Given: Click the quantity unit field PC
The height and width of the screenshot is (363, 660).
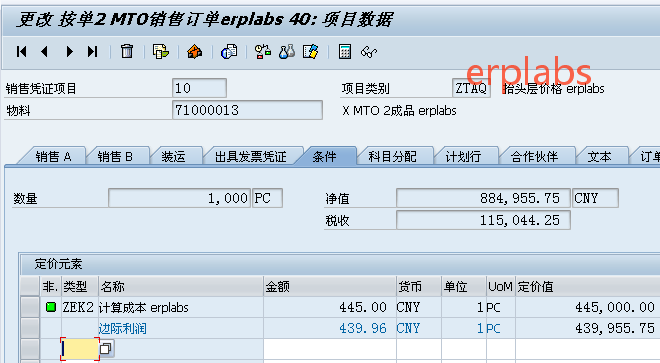Looking at the screenshot, I should point(267,198).
